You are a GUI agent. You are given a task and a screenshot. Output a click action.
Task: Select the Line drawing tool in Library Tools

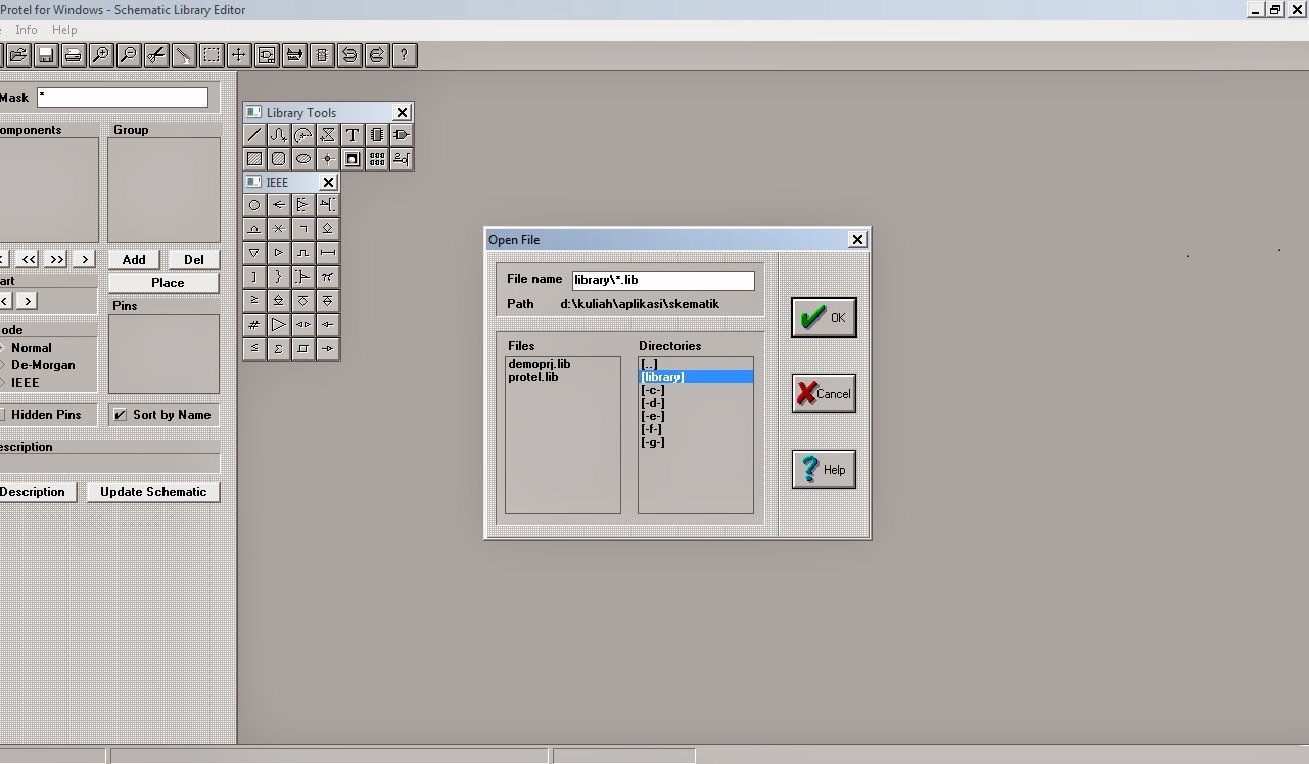253,134
